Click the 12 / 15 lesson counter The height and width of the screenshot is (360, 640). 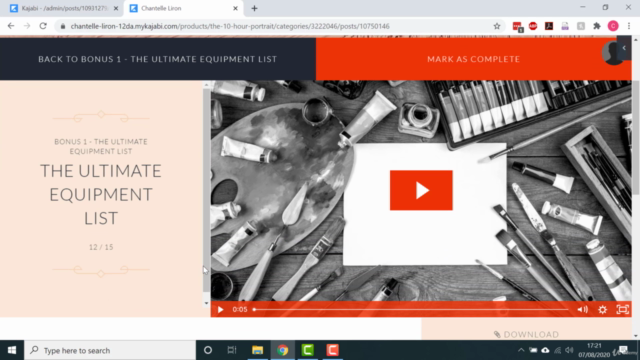point(101,247)
